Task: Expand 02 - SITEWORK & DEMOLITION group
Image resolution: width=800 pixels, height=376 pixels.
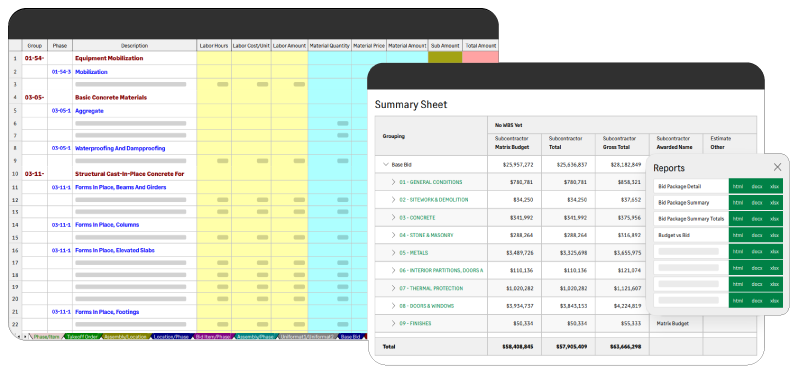Action: pyautogui.click(x=393, y=200)
